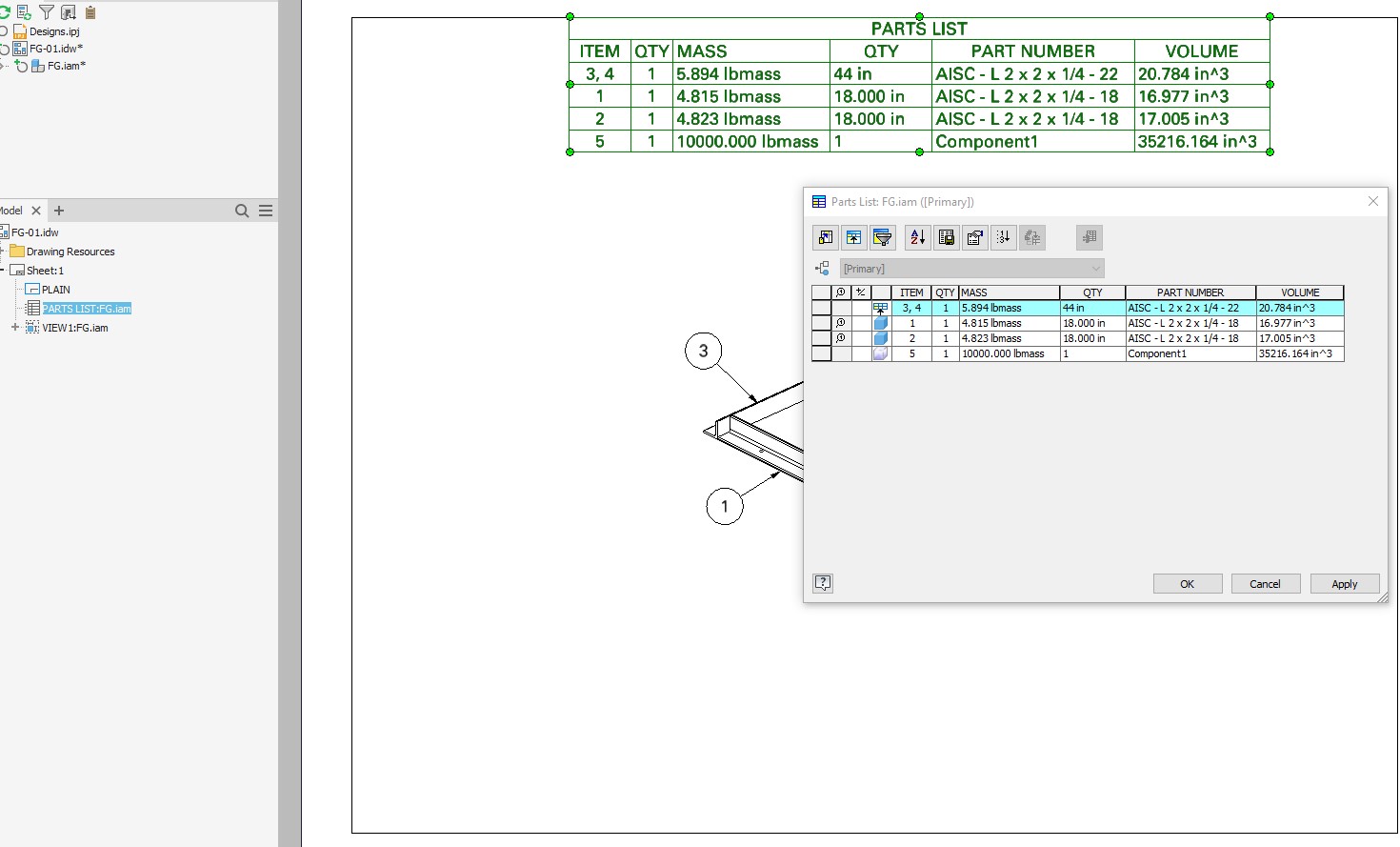Viewport: 1400px width, 847px height.
Task: Select the PLAIN tree item
Action: [x=56, y=290]
